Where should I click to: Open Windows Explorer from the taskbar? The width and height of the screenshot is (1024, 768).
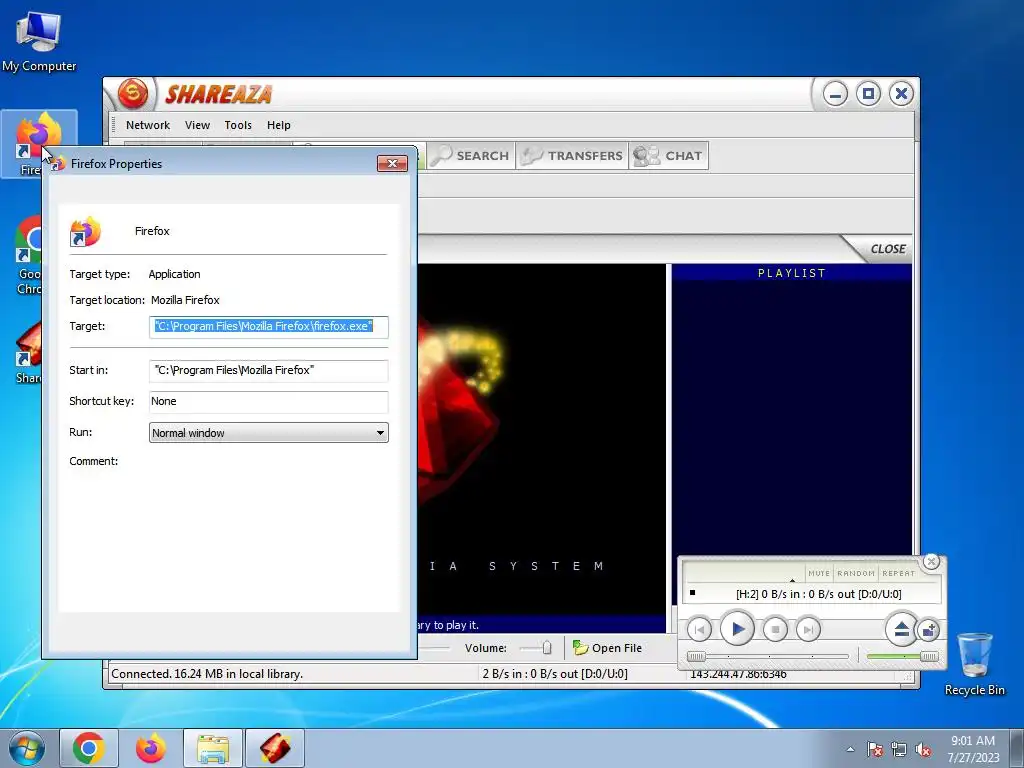[213, 748]
